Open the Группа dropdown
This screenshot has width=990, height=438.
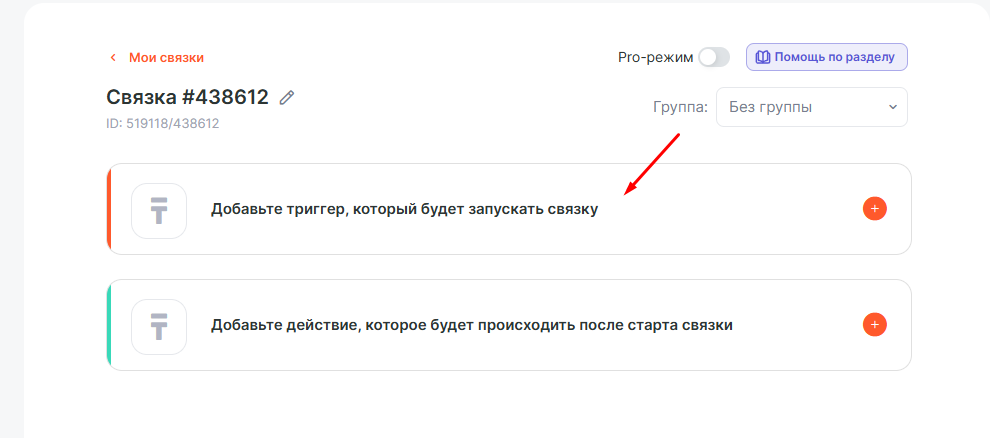tap(811, 107)
